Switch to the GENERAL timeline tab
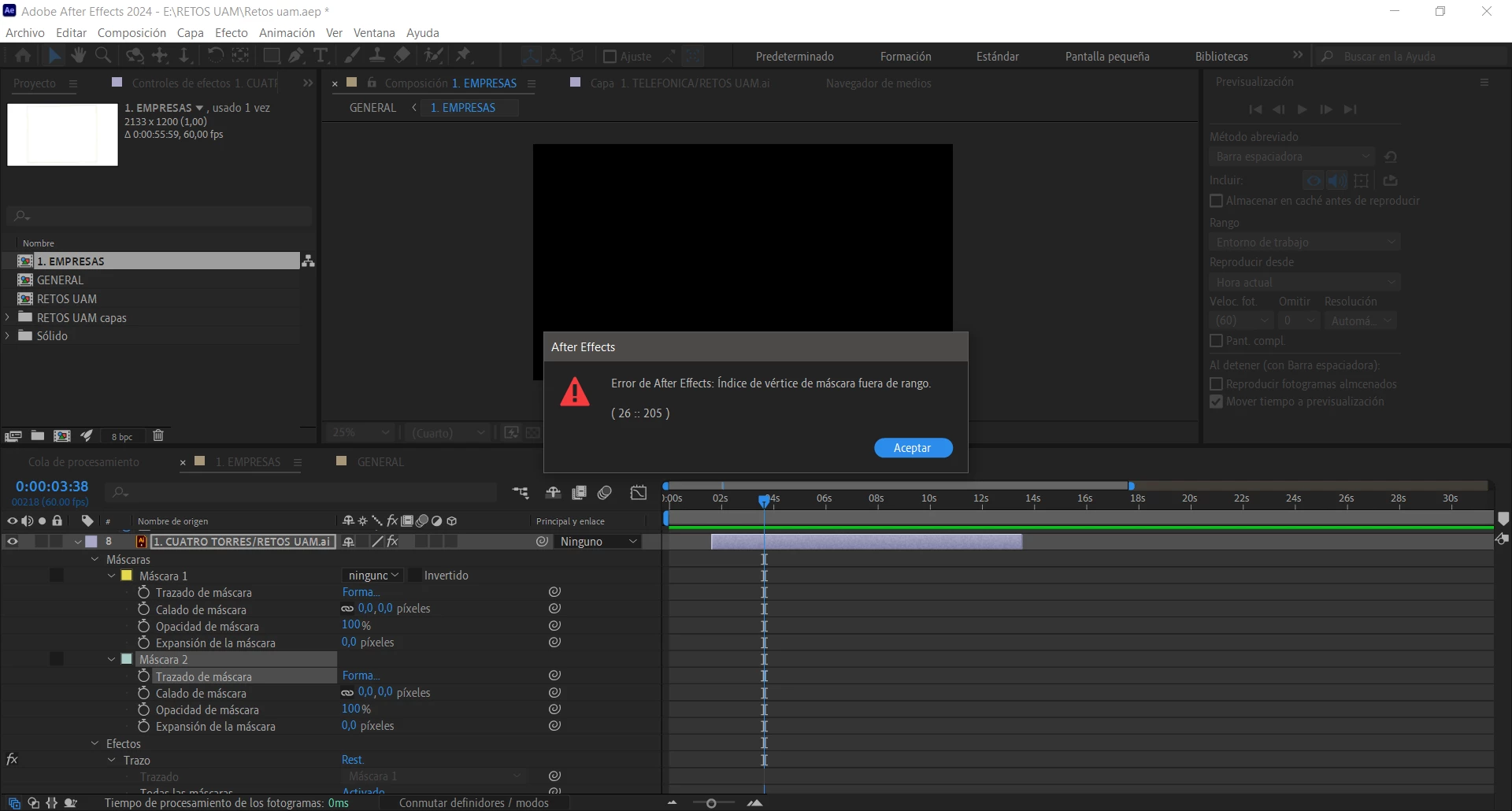 click(x=380, y=461)
